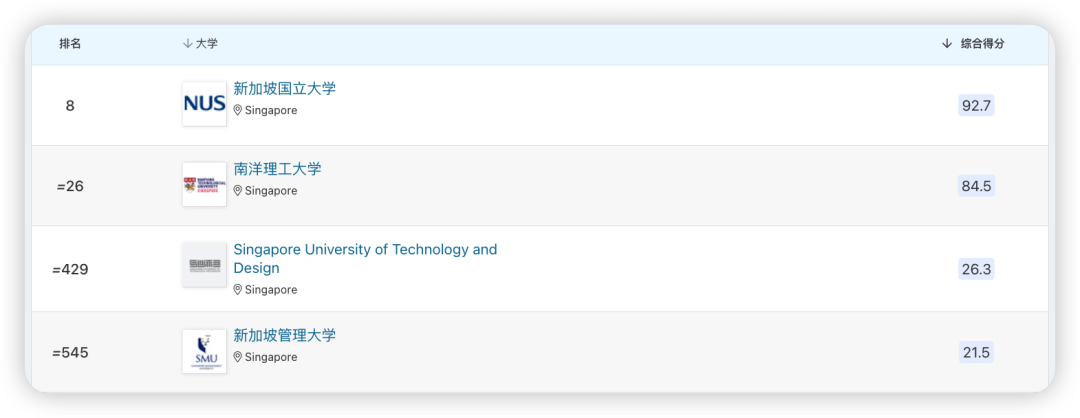Click the SMU university logo

(x=204, y=351)
